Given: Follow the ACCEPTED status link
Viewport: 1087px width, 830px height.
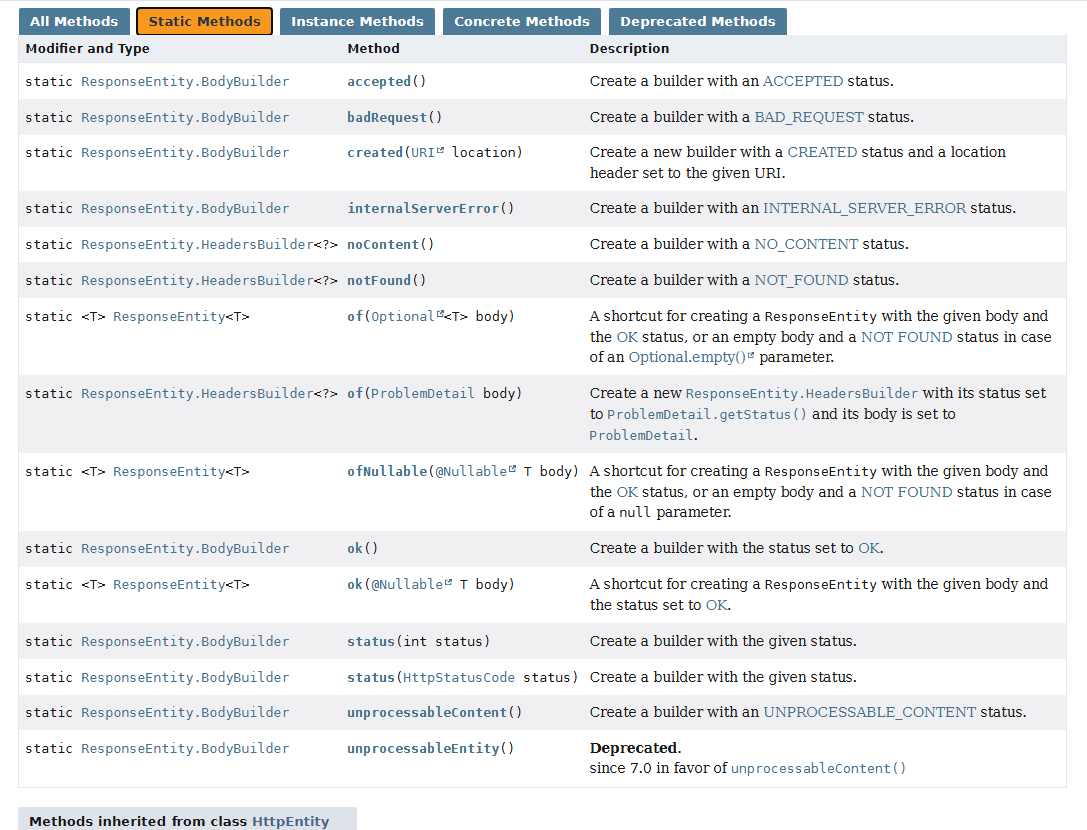Looking at the screenshot, I should point(803,81).
